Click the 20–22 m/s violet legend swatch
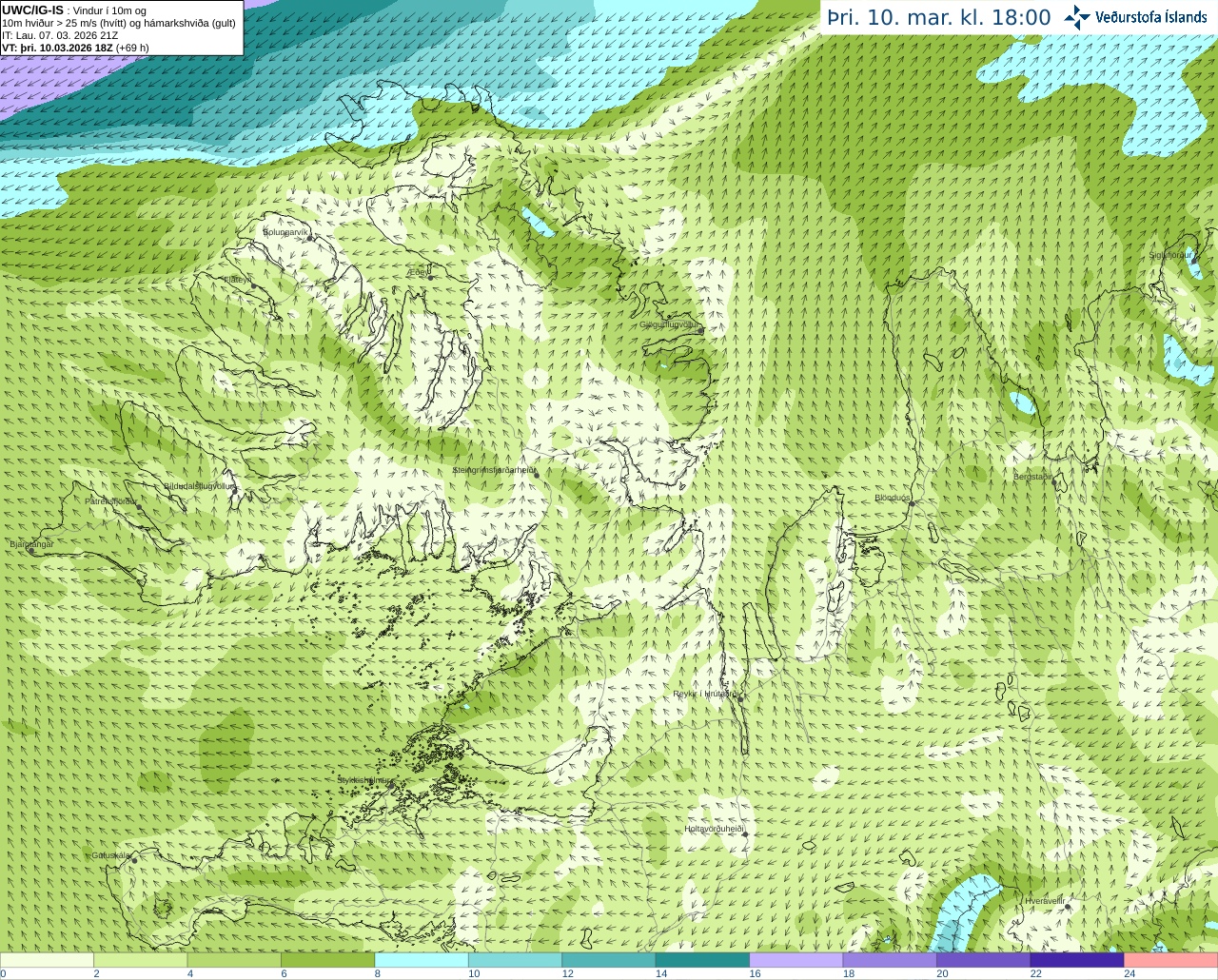 point(984,960)
